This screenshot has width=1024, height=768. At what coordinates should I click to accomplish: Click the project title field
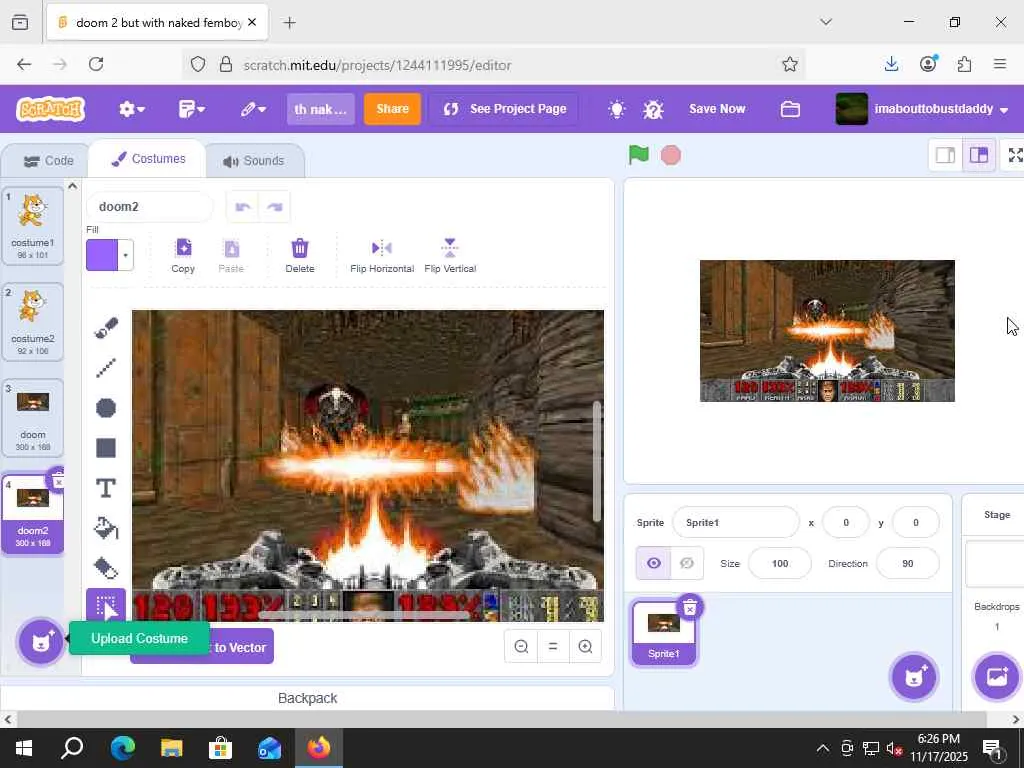point(321,109)
